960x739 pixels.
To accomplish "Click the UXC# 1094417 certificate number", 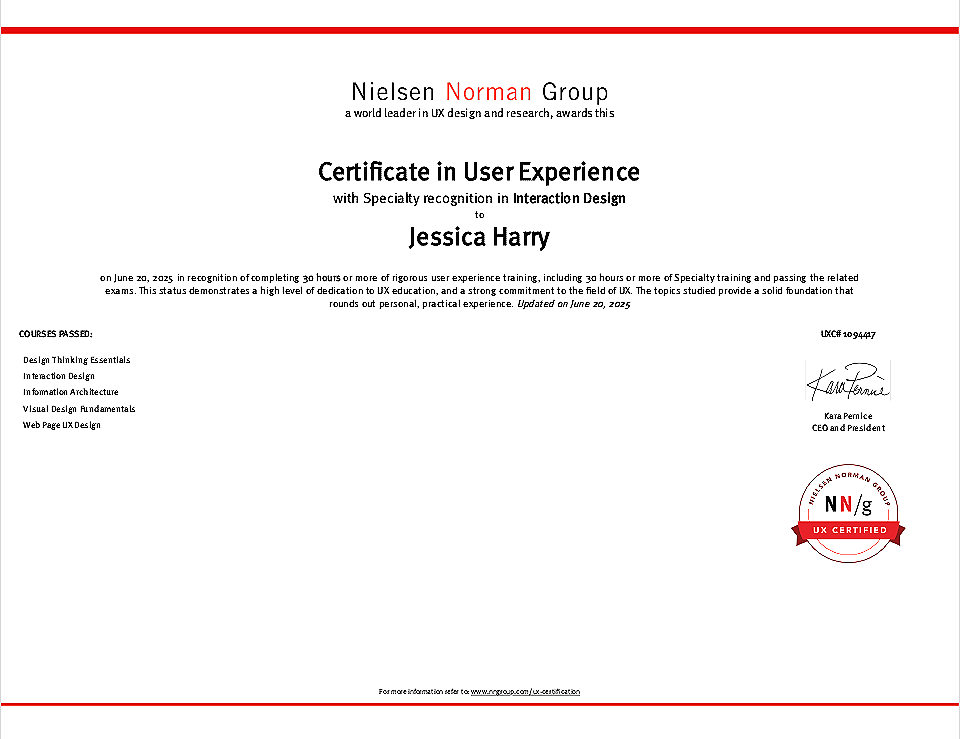I will [848, 334].
